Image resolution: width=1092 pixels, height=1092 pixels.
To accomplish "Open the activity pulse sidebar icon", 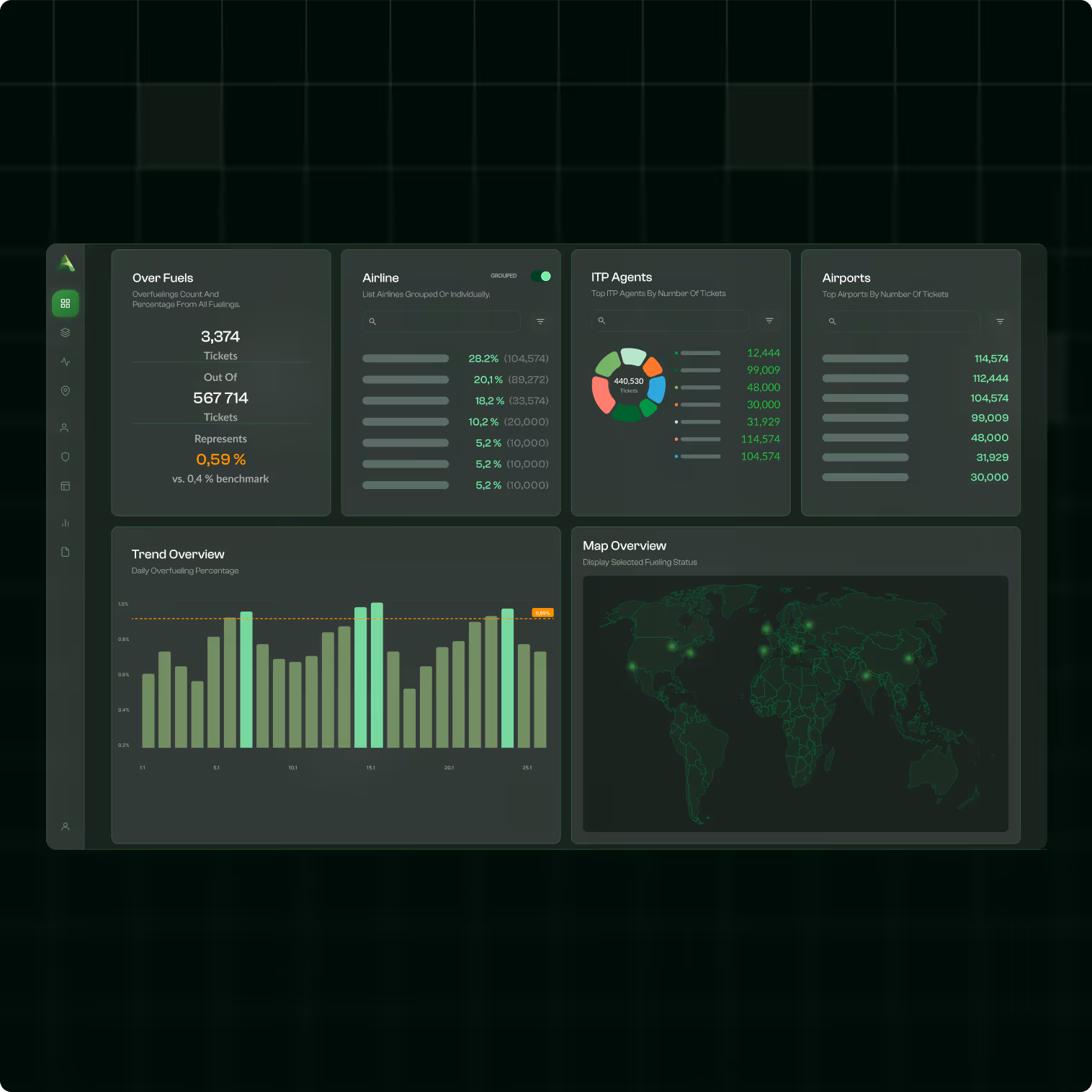I will coord(66,362).
